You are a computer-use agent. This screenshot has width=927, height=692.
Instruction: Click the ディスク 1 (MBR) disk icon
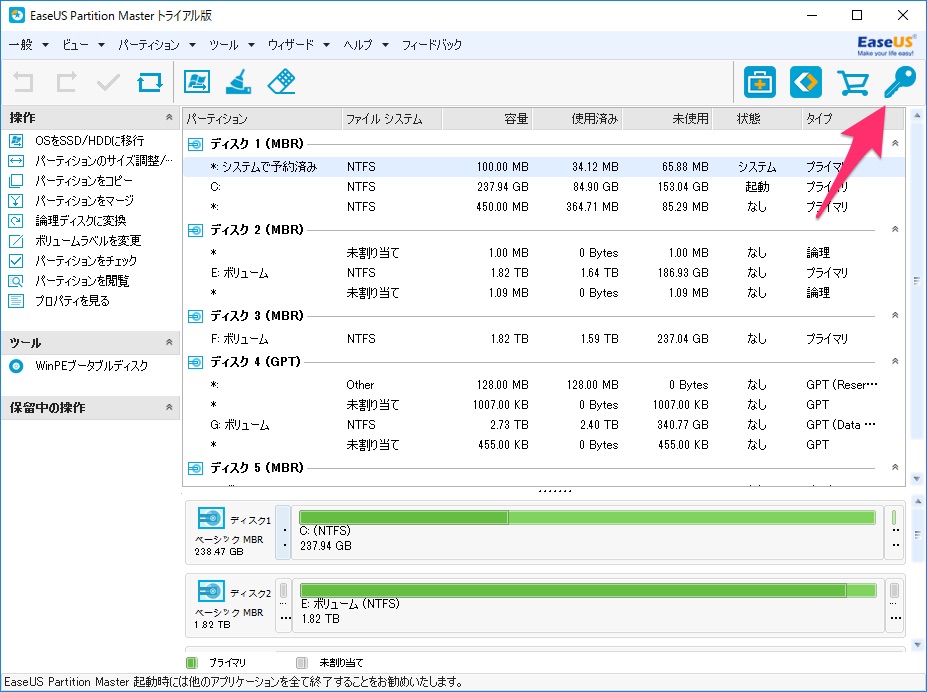click(195, 144)
